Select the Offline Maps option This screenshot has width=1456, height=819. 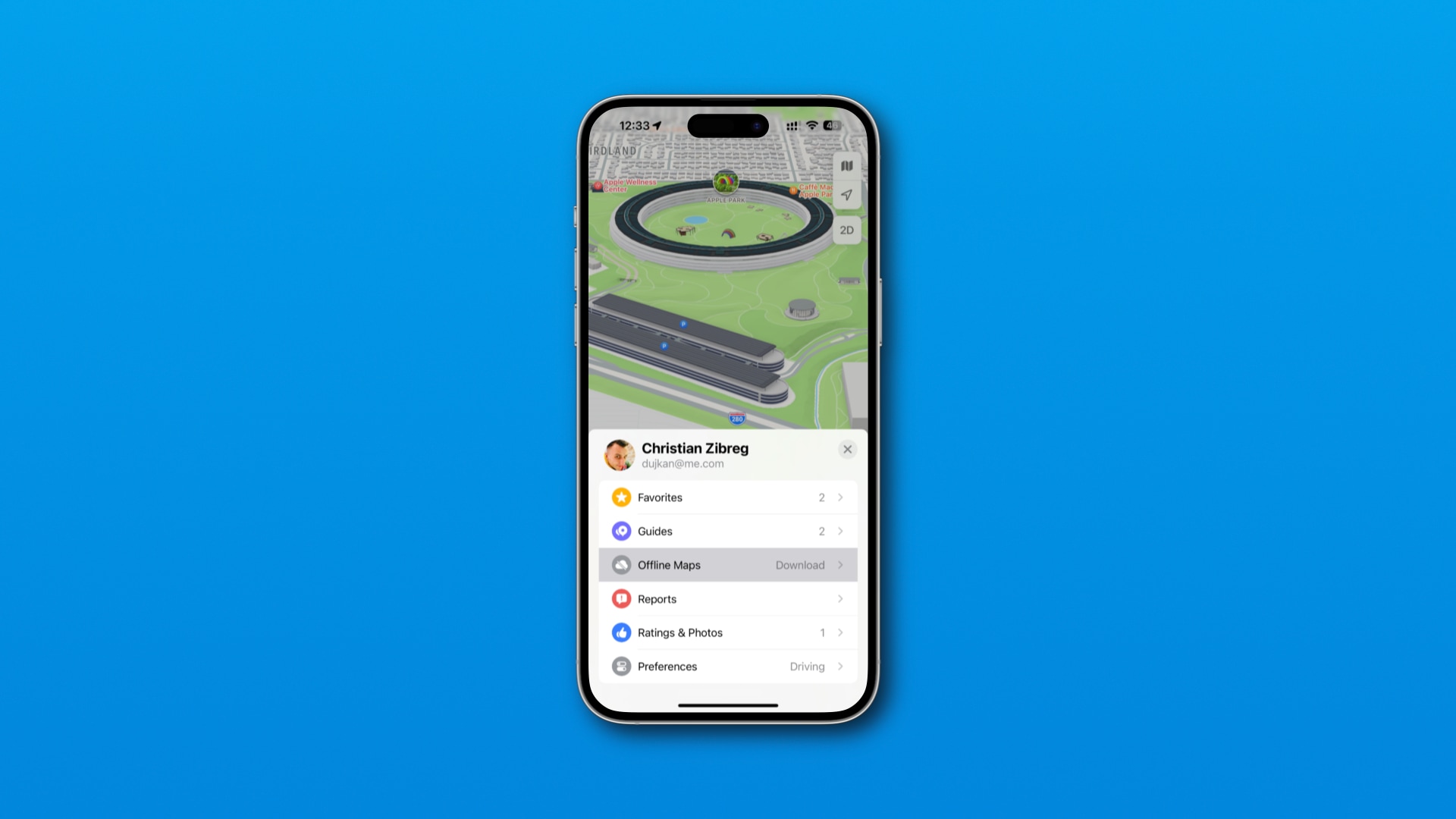[728, 564]
